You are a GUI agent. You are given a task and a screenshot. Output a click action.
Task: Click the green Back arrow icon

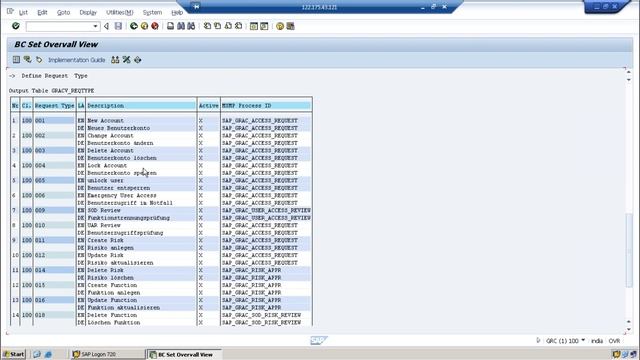pos(133,26)
